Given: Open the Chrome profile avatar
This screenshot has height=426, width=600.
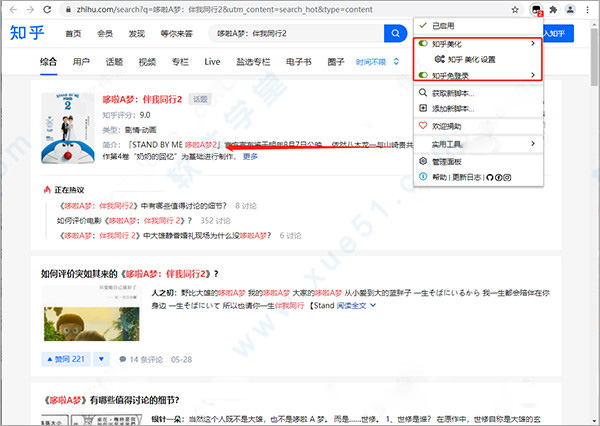Looking at the screenshot, I should (x=570, y=10).
